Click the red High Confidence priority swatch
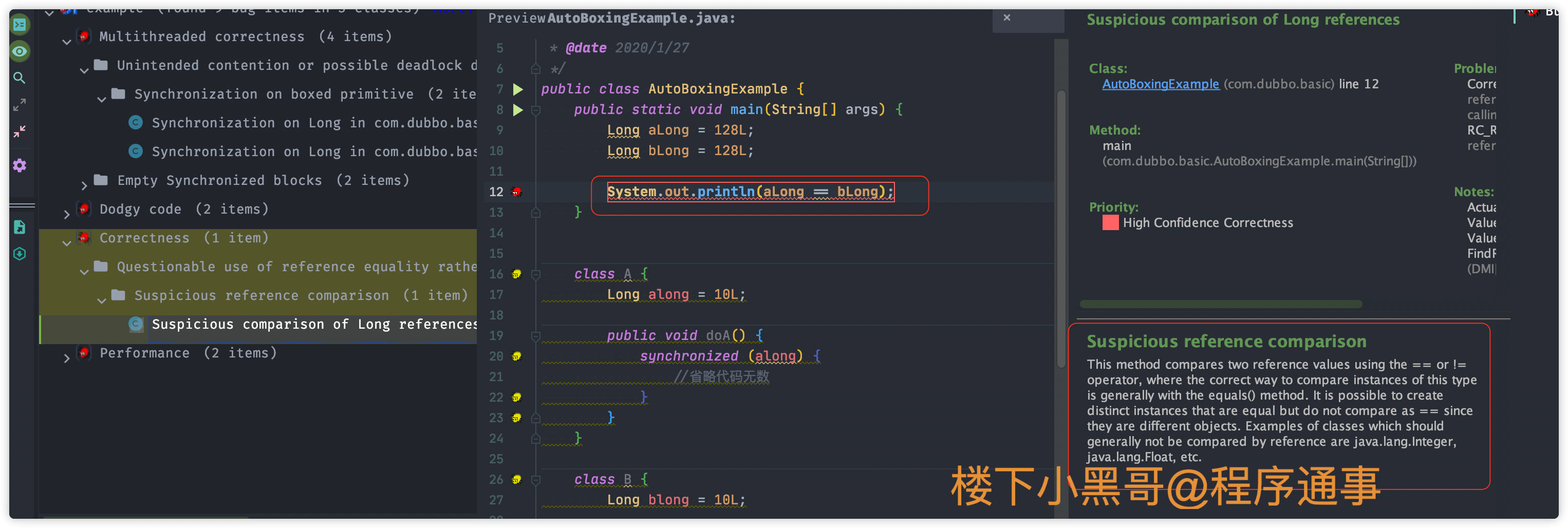The height and width of the screenshot is (528, 1568). [1110, 223]
